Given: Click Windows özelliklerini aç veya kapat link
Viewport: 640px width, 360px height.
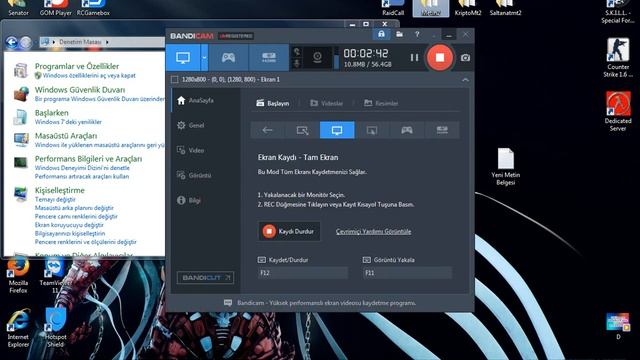Looking at the screenshot, I should click(x=89, y=76).
